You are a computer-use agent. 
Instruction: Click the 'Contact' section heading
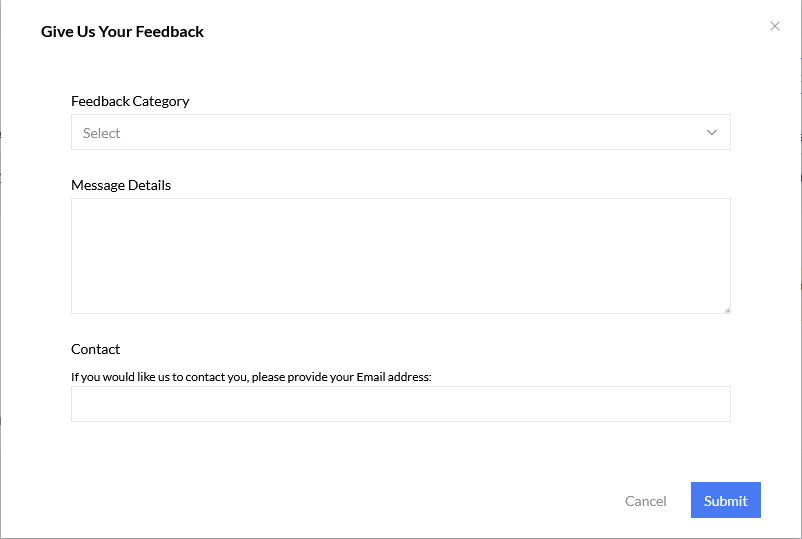95,349
